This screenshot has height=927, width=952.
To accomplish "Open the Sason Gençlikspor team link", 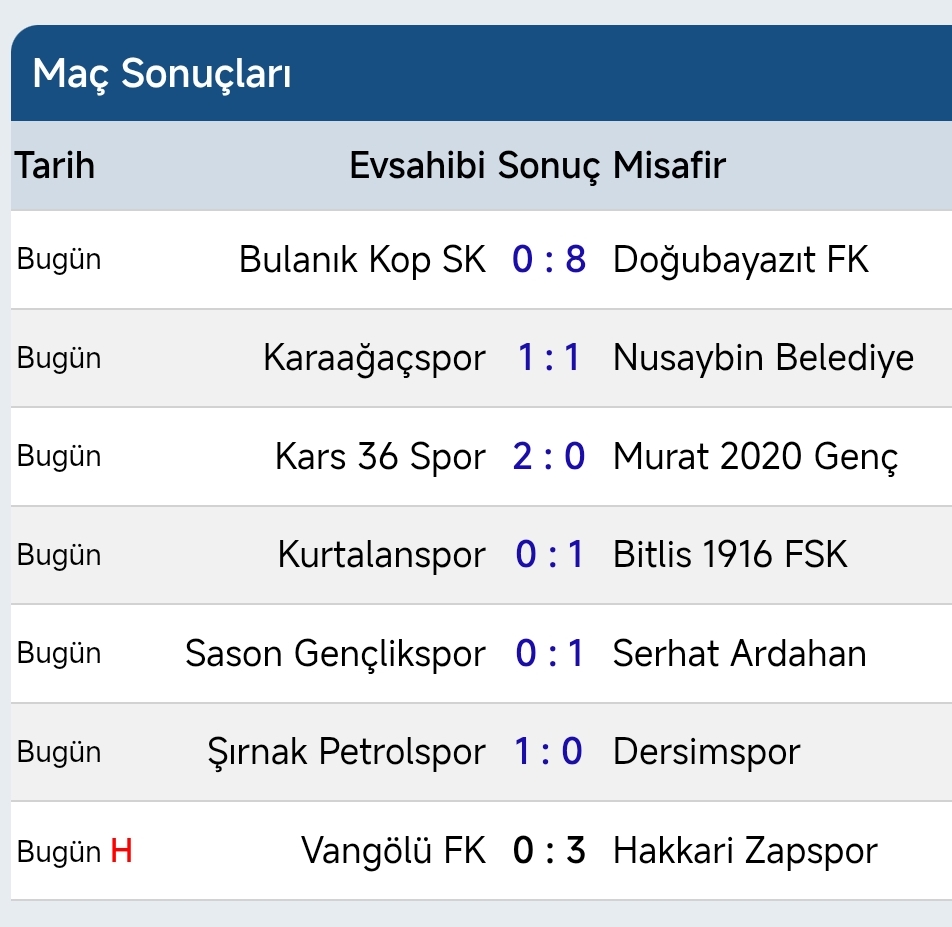I will pos(335,654).
